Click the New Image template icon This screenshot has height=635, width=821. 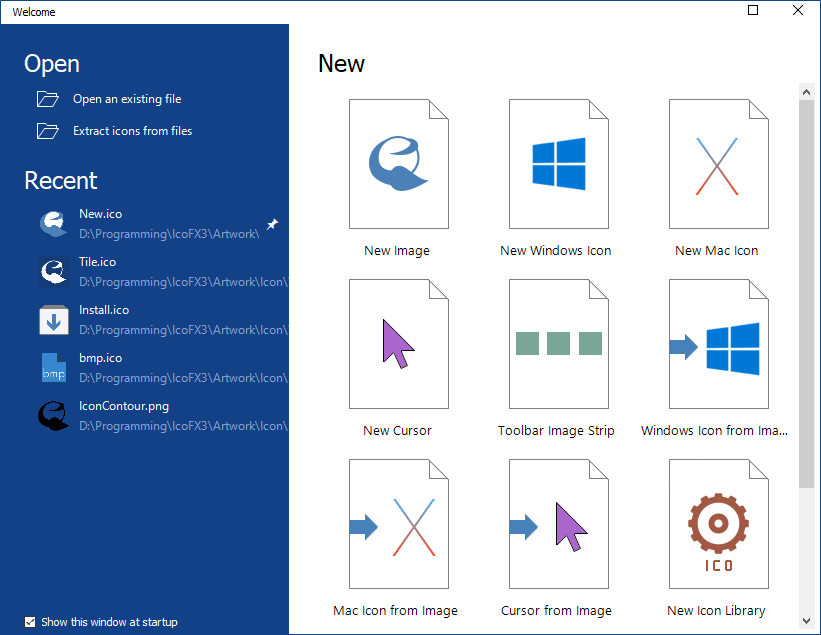pos(398,165)
